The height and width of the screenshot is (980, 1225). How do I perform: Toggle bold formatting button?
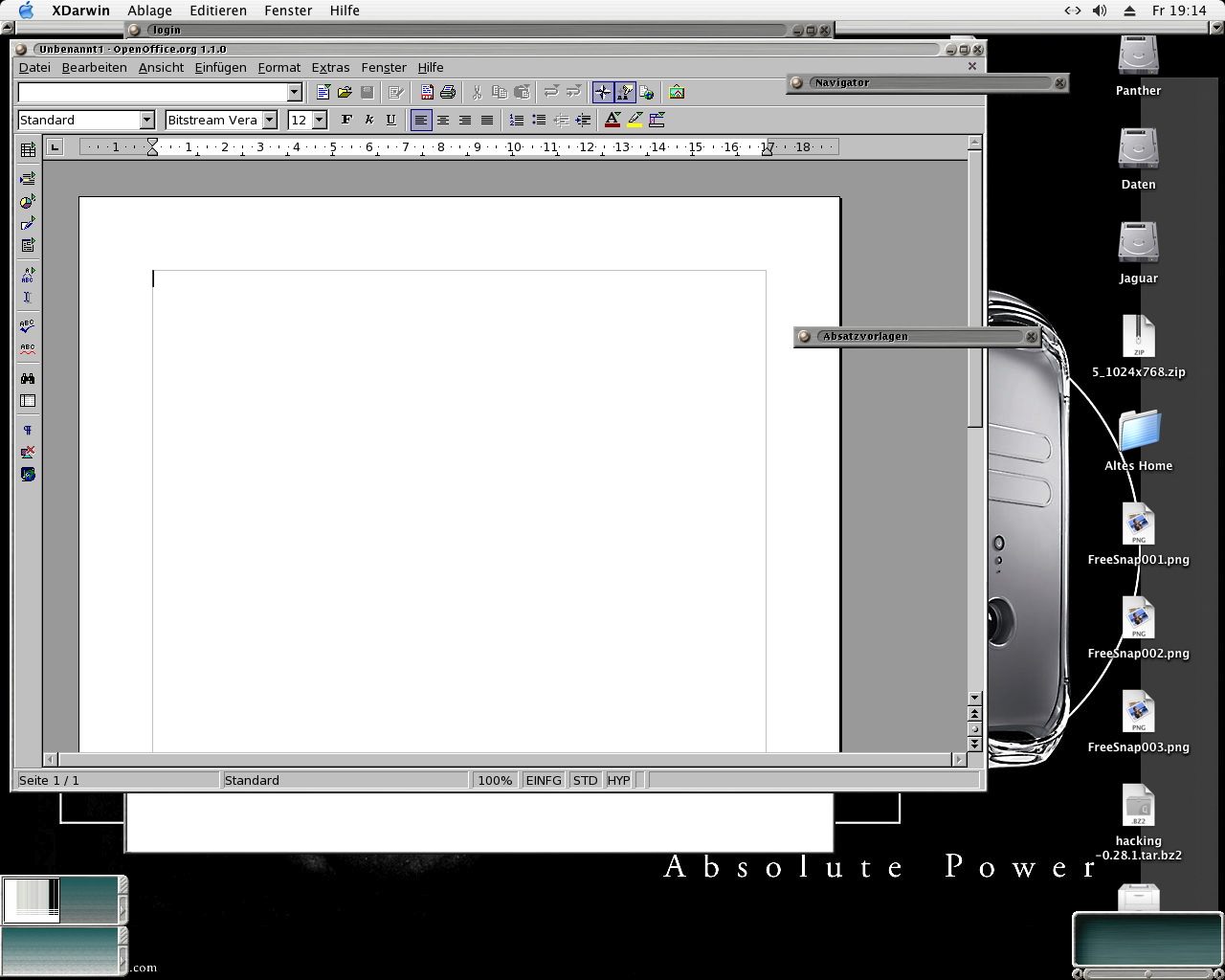point(346,121)
